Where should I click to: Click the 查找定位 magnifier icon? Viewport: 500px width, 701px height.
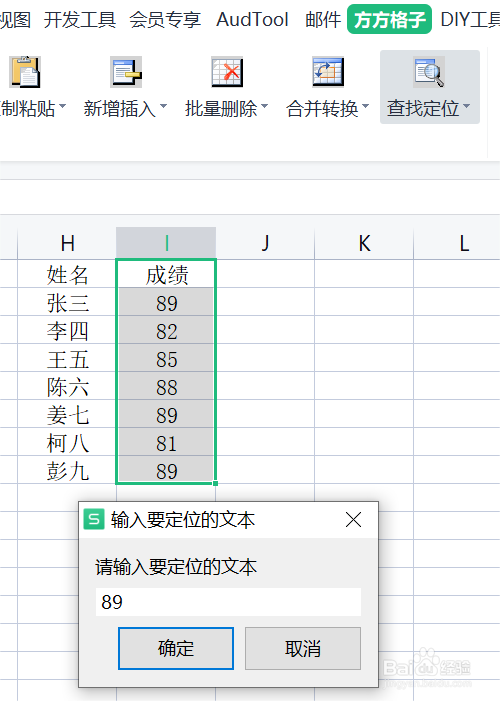tap(429, 72)
